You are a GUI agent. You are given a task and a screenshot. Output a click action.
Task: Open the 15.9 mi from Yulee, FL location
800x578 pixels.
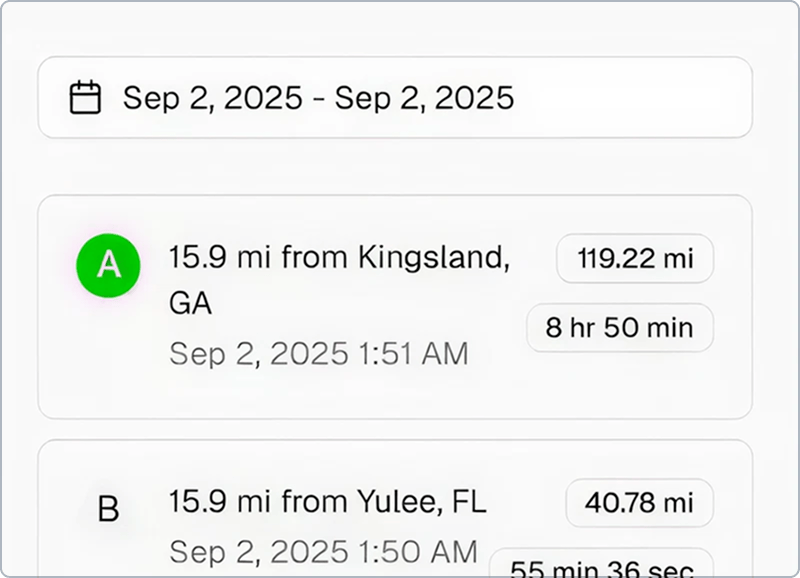pos(327,502)
